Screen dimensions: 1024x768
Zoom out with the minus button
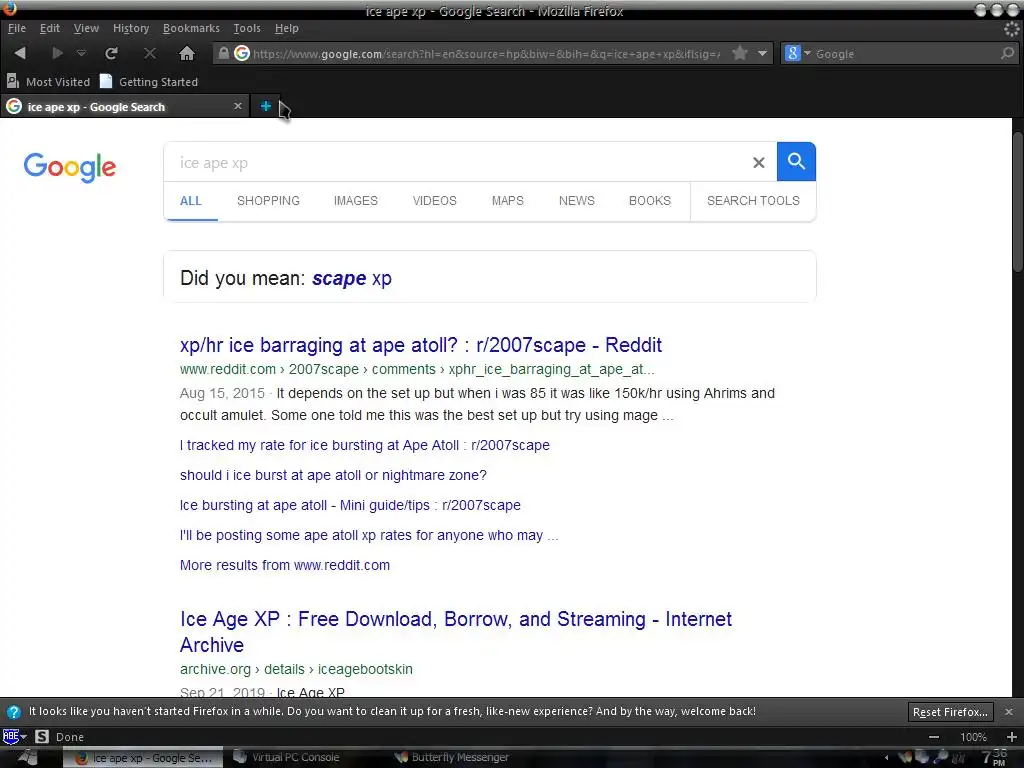(934, 737)
